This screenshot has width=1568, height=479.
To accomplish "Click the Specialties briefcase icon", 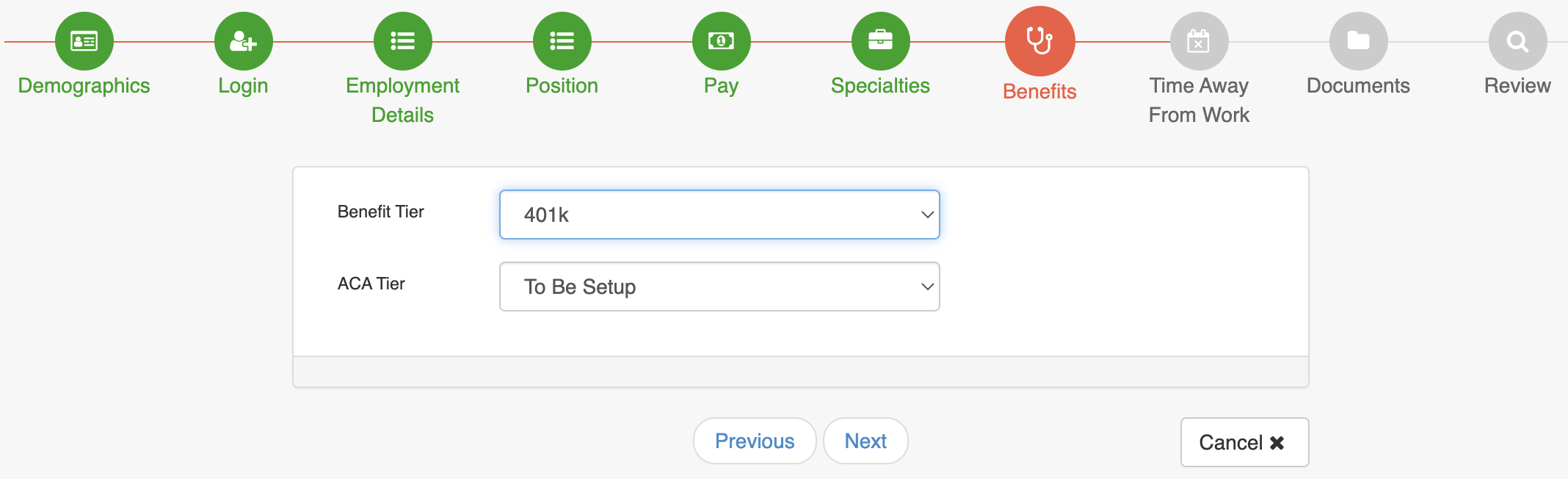I will (x=879, y=41).
